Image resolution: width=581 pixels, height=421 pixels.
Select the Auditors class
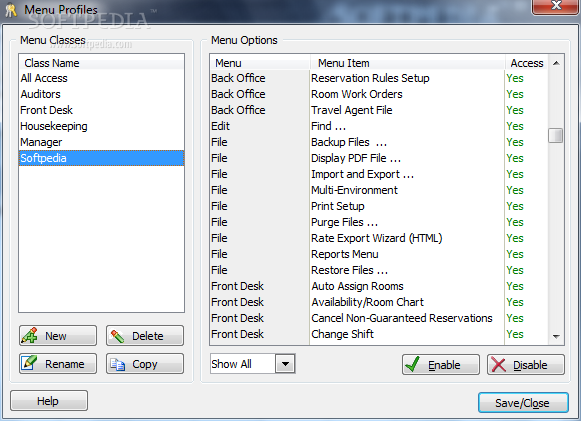(x=101, y=94)
